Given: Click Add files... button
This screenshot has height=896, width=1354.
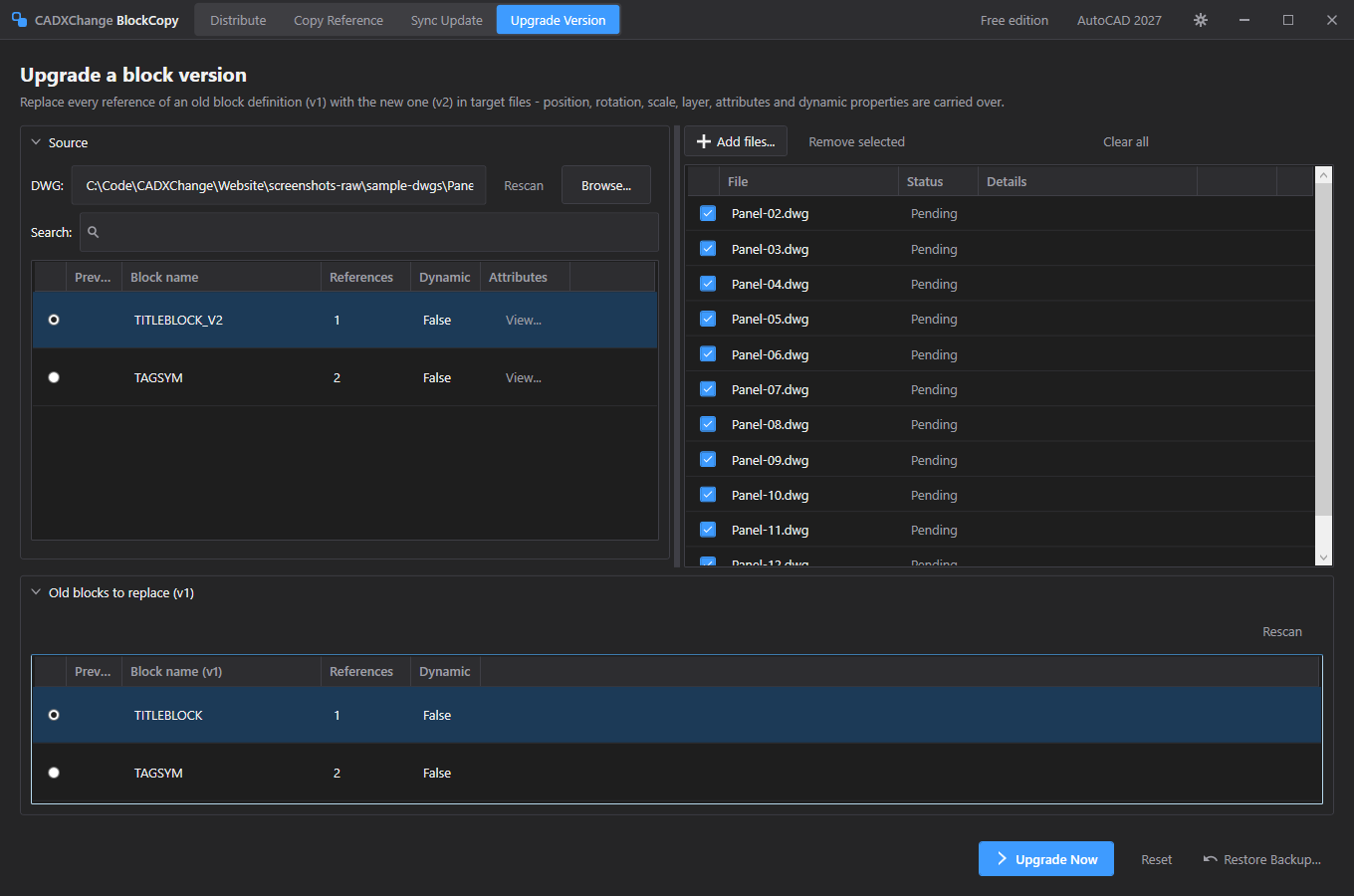Looking at the screenshot, I should click(736, 141).
